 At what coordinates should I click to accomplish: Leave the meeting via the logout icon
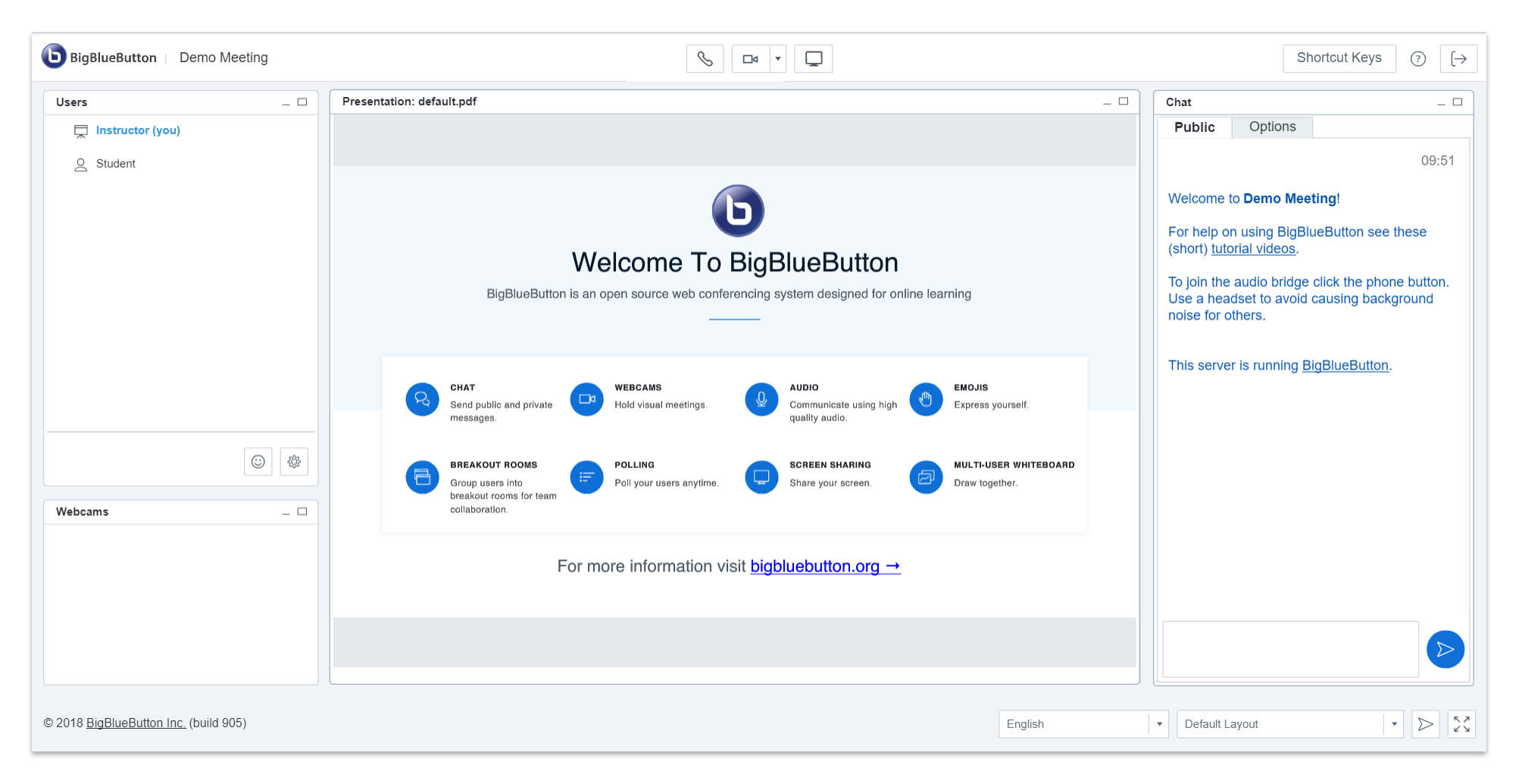1458,58
